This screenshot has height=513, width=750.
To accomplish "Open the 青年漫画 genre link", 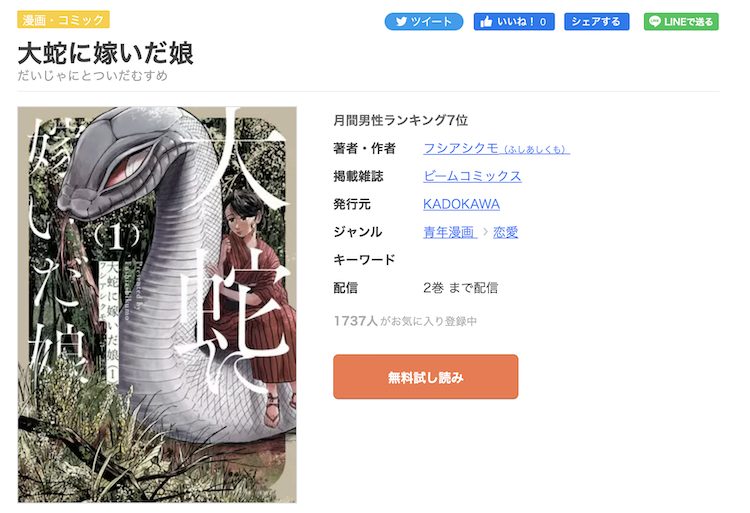I will (x=450, y=232).
